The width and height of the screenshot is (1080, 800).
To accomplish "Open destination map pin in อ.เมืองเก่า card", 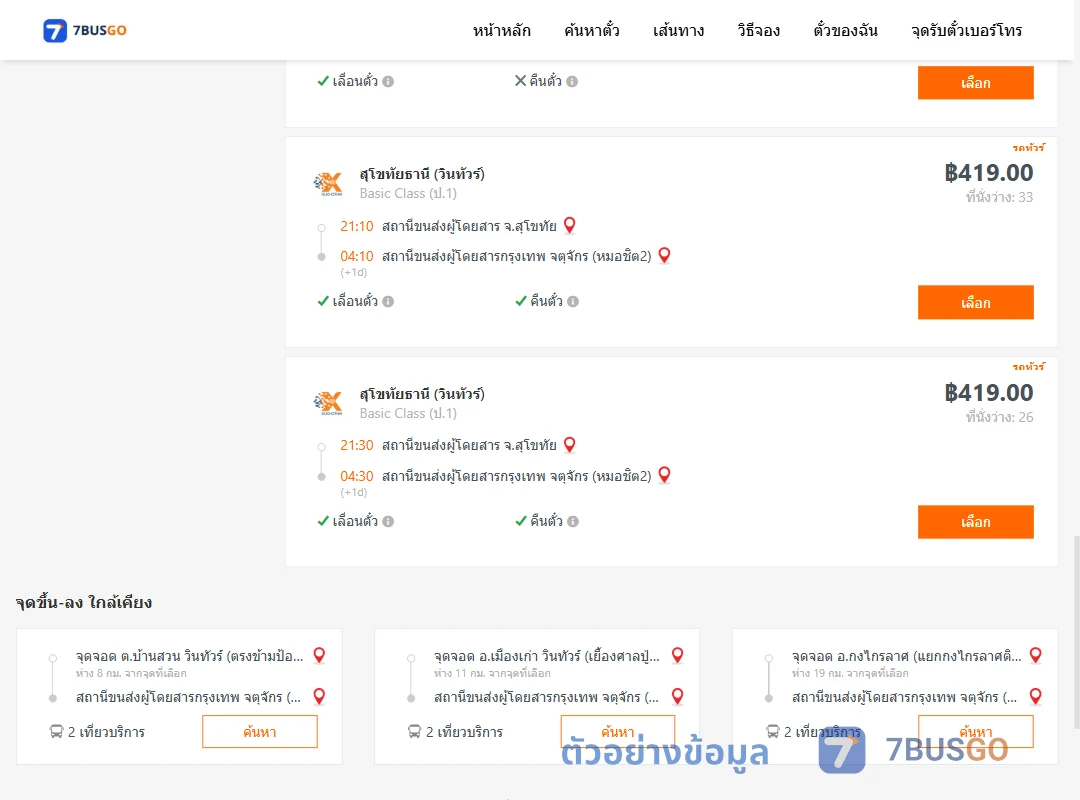I will [x=678, y=697].
